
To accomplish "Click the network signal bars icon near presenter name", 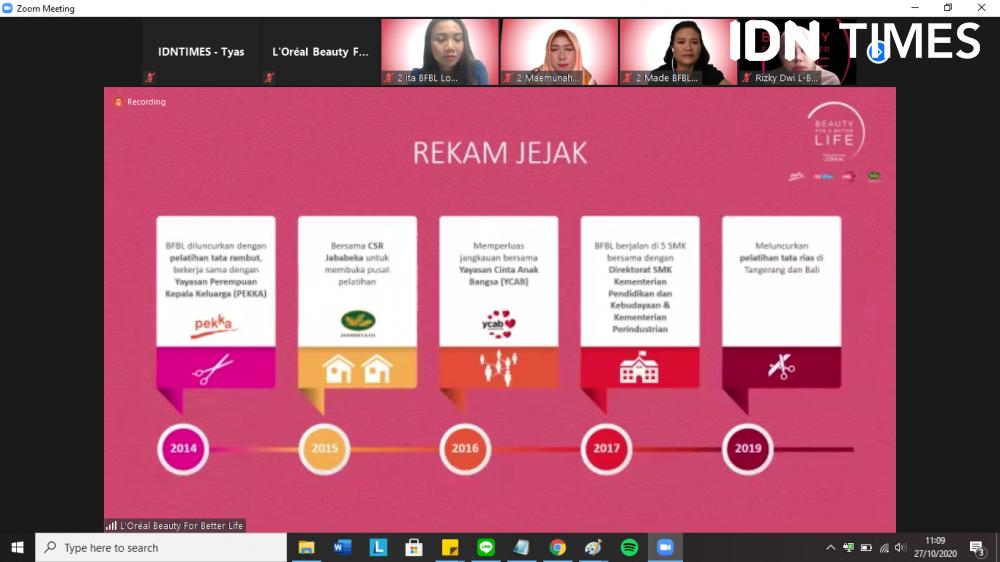I will click(x=112, y=526).
